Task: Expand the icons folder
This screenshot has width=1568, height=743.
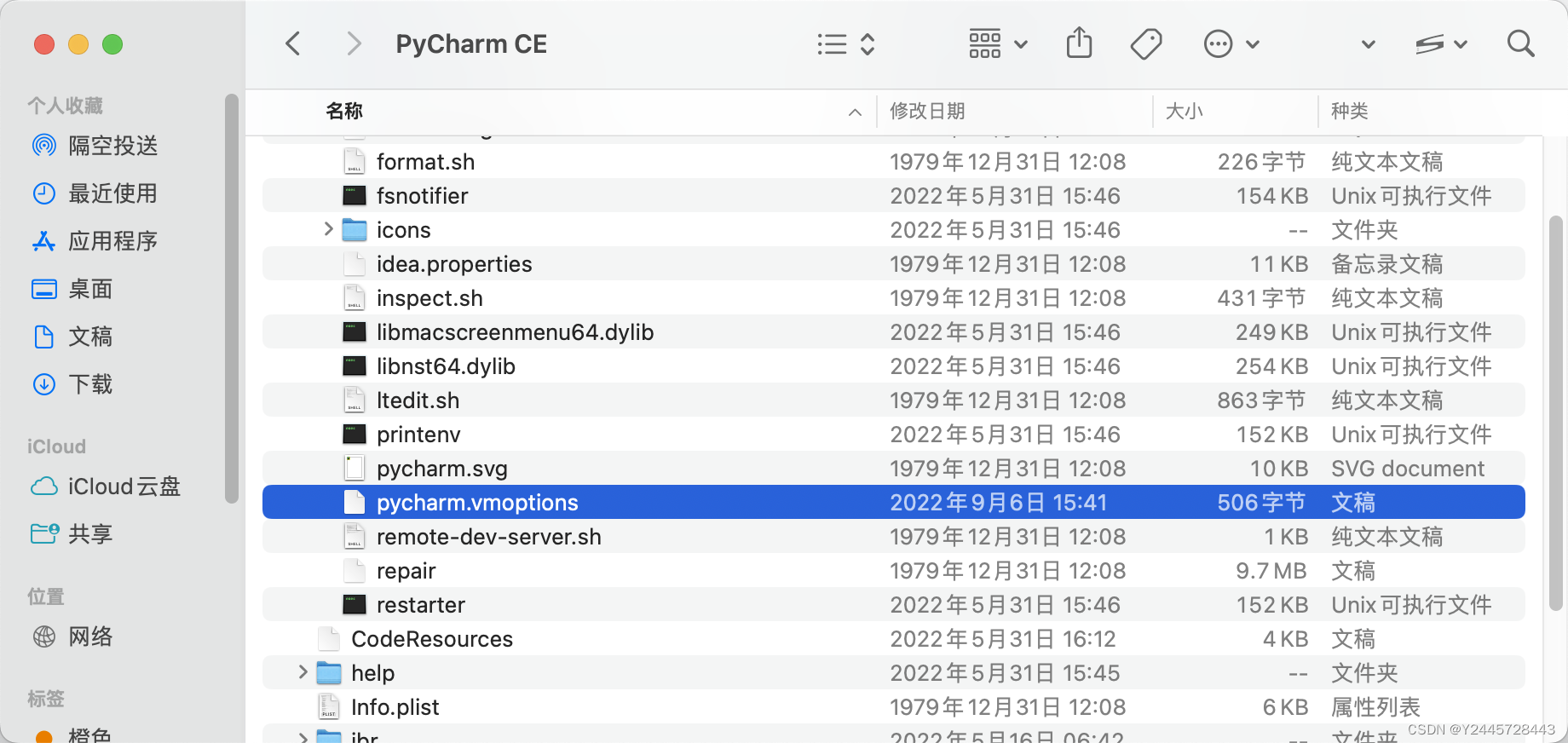Action: pos(328,229)
